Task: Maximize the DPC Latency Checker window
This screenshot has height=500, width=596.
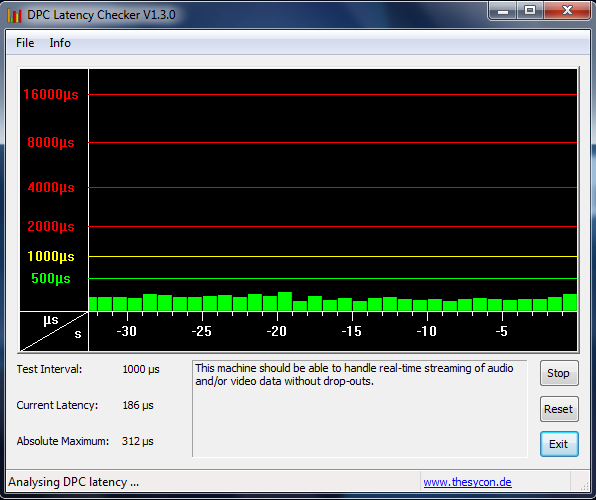Action: tap(530, 11)
